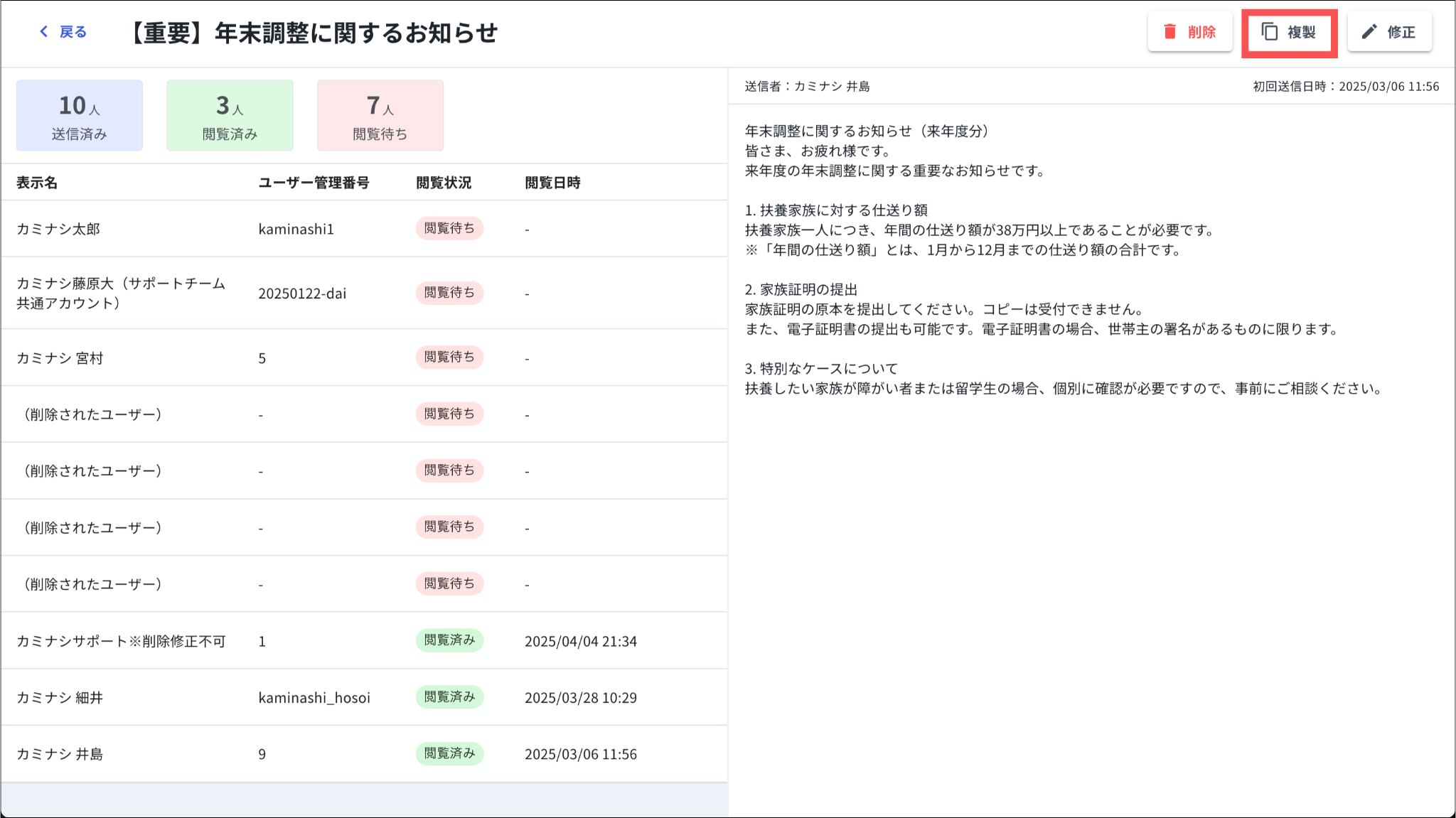Select the 10人 送信済み summary card

pyautogui.click(x=80, y=116)
